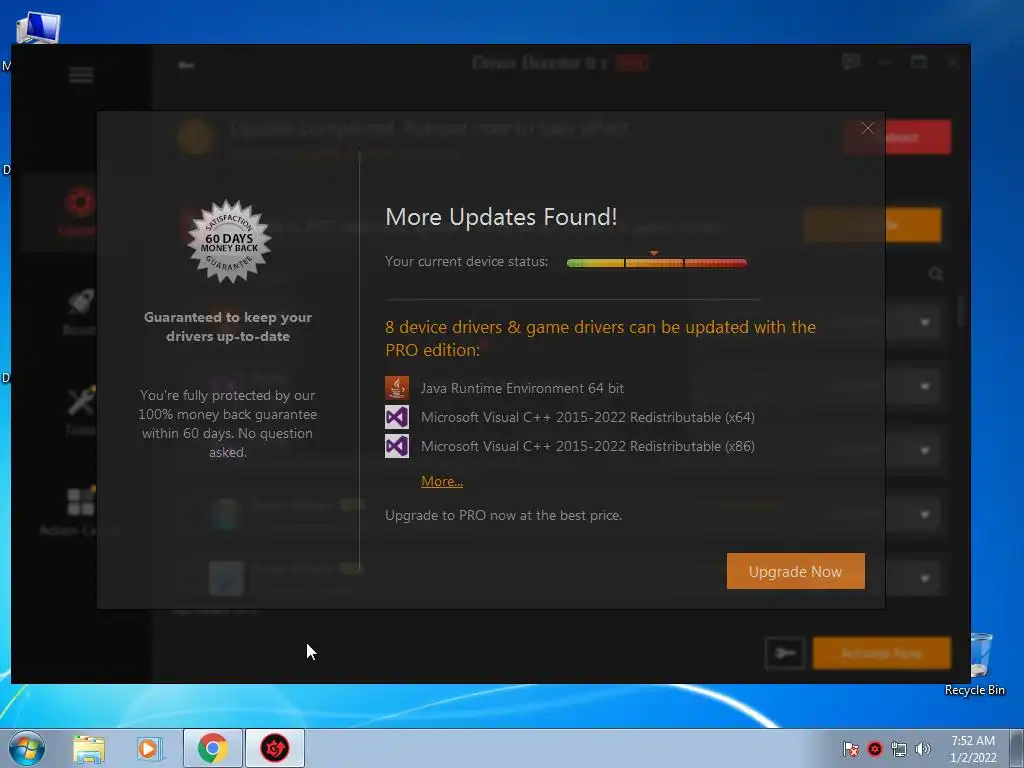Click the red Reboot button behind dialog
This screenshot has width=1024, height=768.
click(x=897, y=137)
